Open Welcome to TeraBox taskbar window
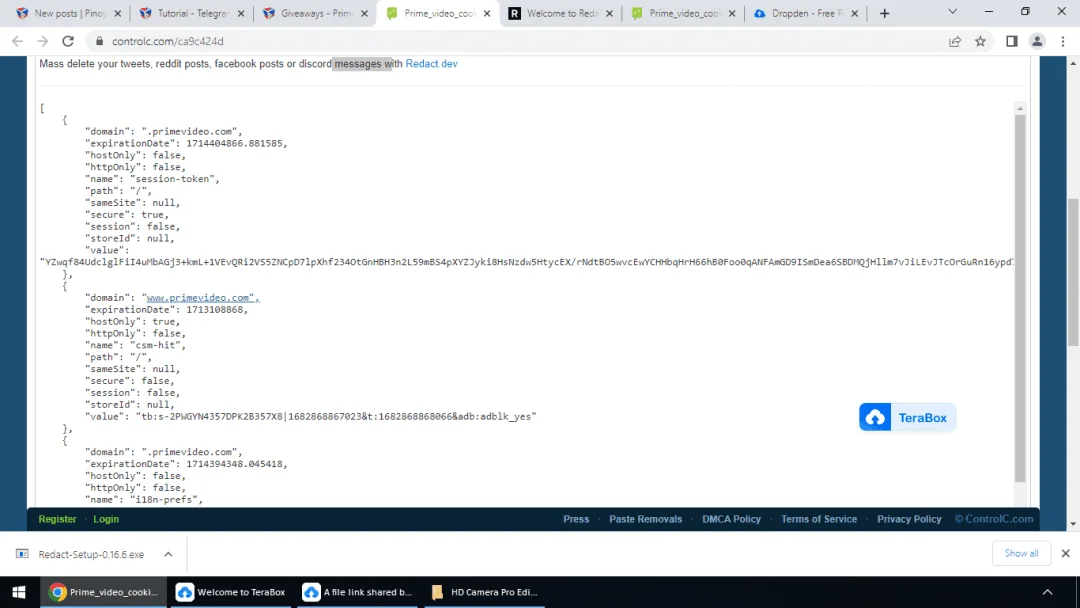Viewport: 1080px width, 608px height. tap(231, 592)
